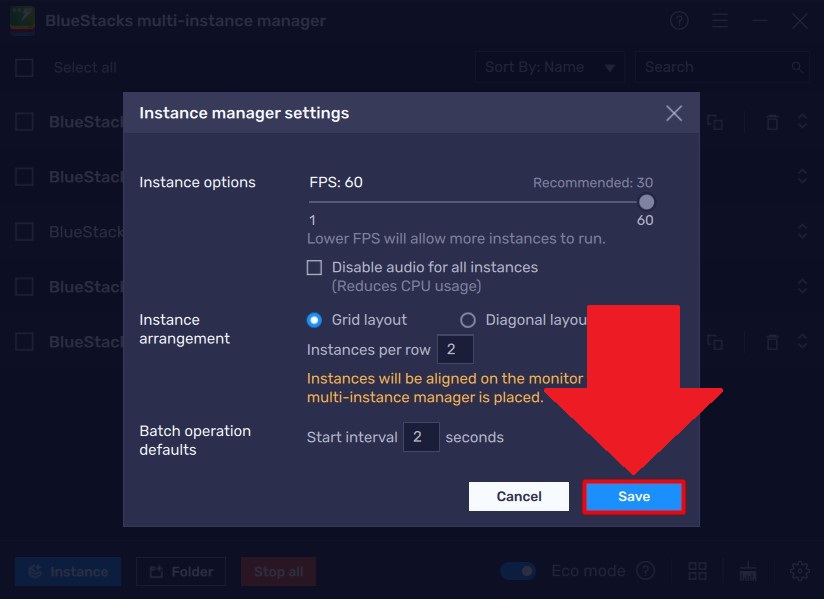Image resolution: width=824 pixels, height=599 pixels.
Task: Check the Select all box
Action: coord(24,67)
